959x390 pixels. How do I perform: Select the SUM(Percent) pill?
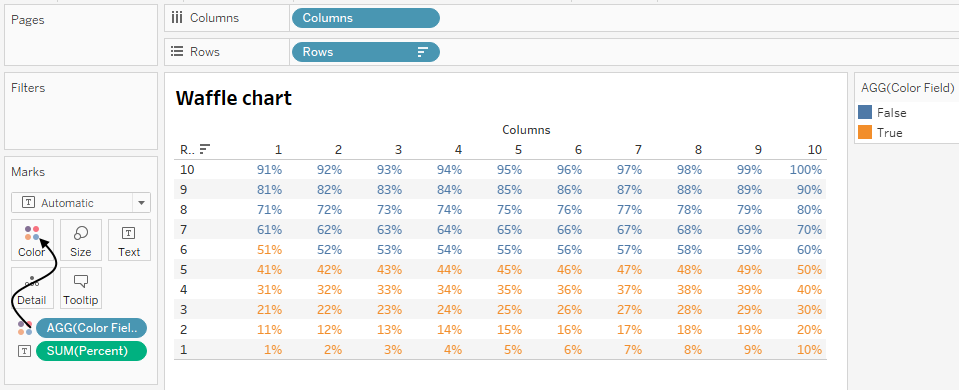tap(92, 351)
